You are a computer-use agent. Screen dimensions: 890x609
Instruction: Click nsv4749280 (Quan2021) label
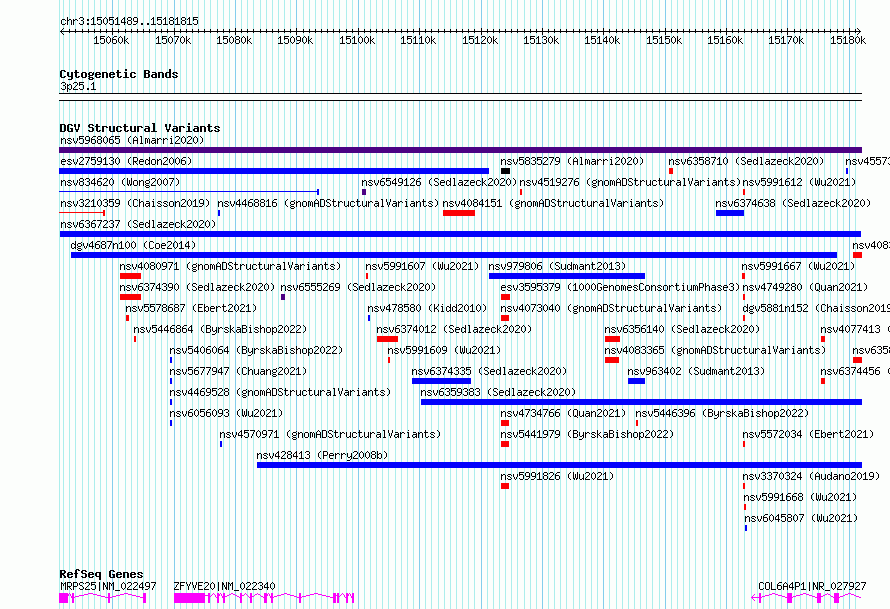click(x=805, y=287)
